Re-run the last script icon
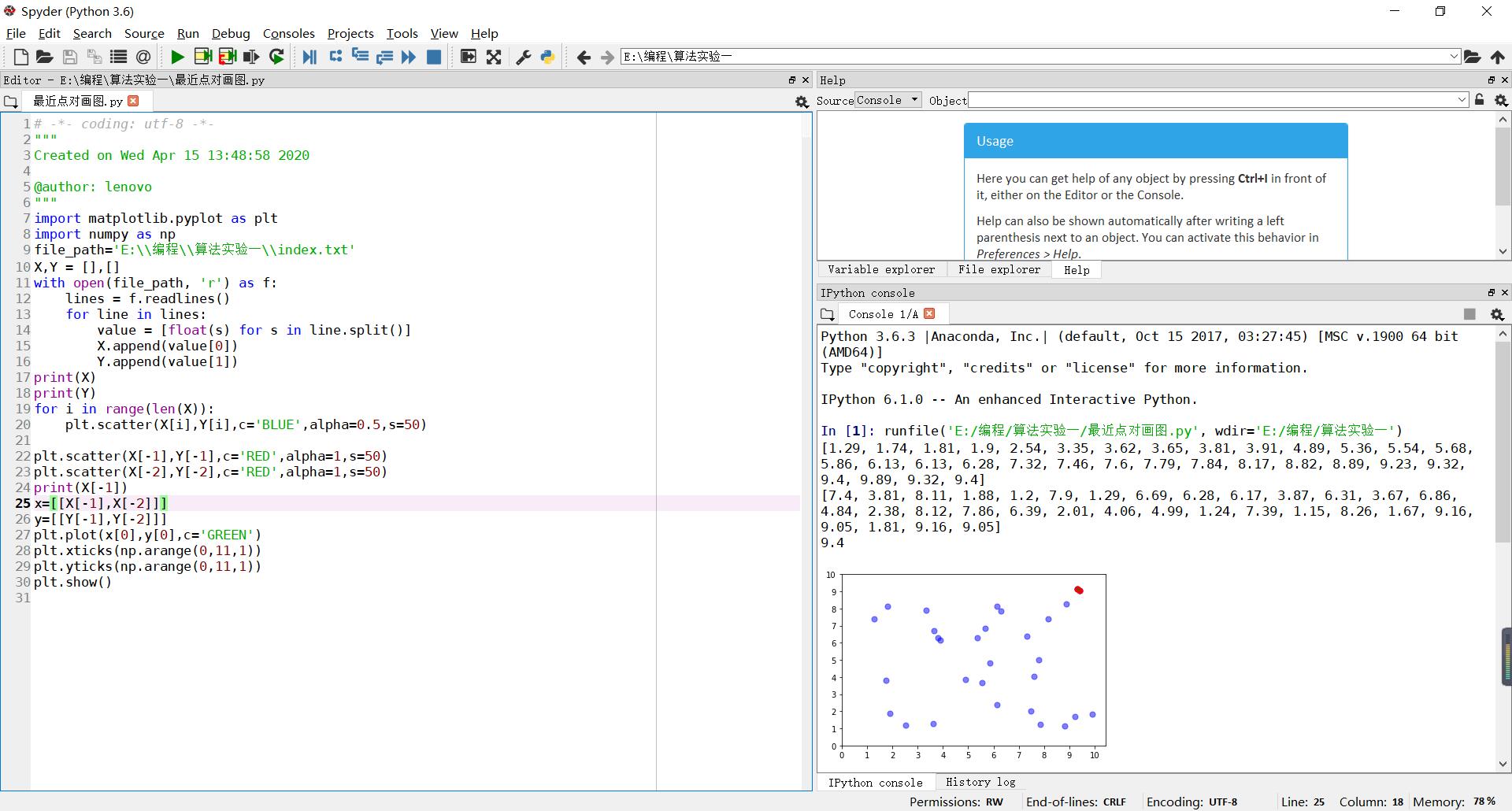The width and height of the screenshot is (1512, 811). click(x=276, y=57)
